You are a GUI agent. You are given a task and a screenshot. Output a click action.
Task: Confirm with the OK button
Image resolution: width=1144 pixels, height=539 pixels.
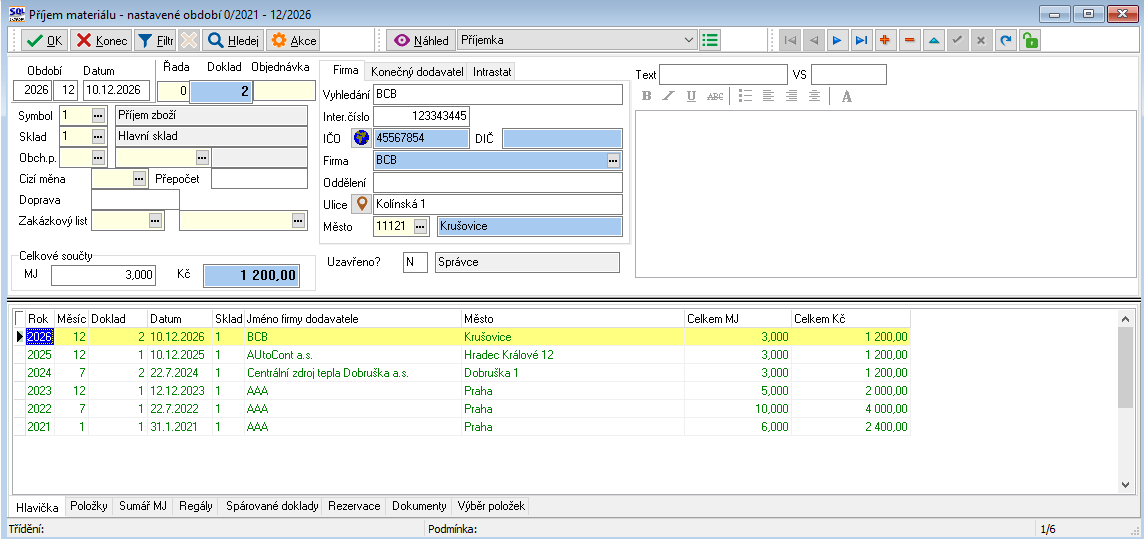point(44,41)
